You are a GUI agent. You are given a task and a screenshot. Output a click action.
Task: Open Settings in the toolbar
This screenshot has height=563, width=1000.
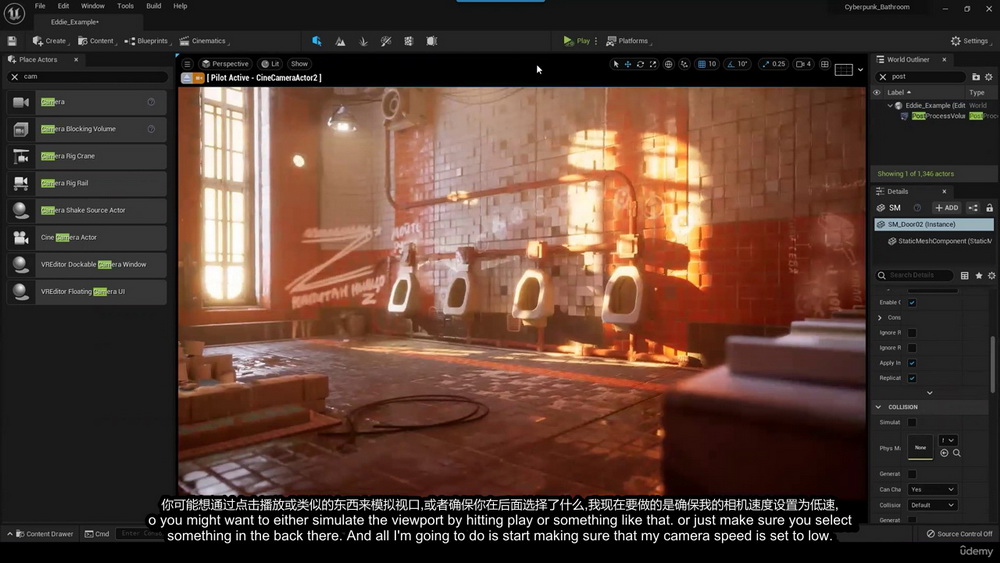point(970,41)
